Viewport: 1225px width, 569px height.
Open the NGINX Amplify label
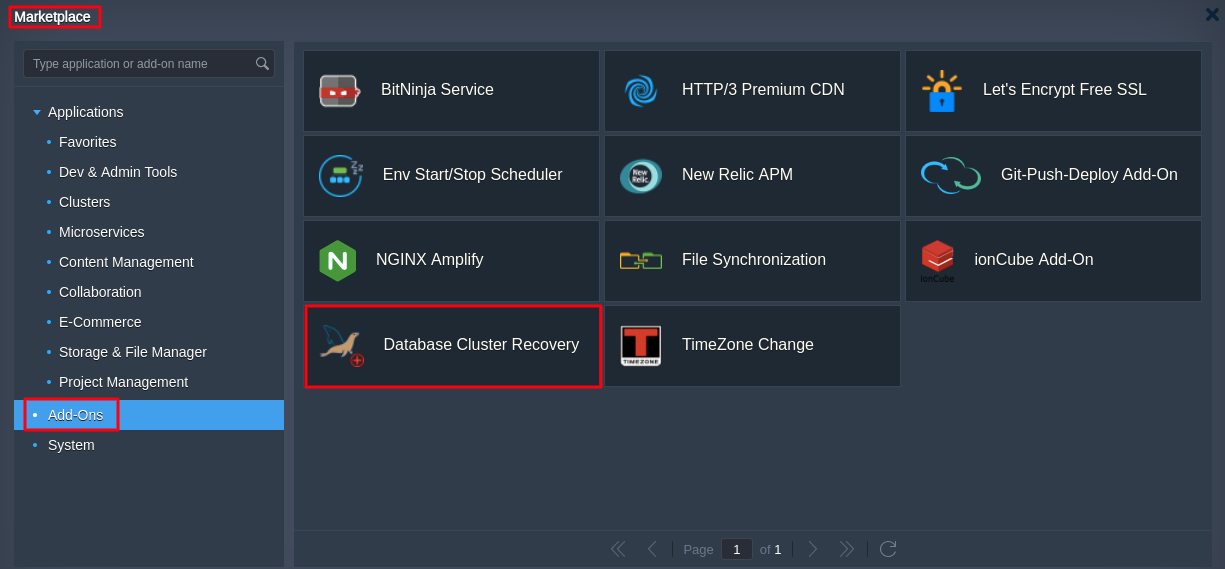[x=430, y=260]
